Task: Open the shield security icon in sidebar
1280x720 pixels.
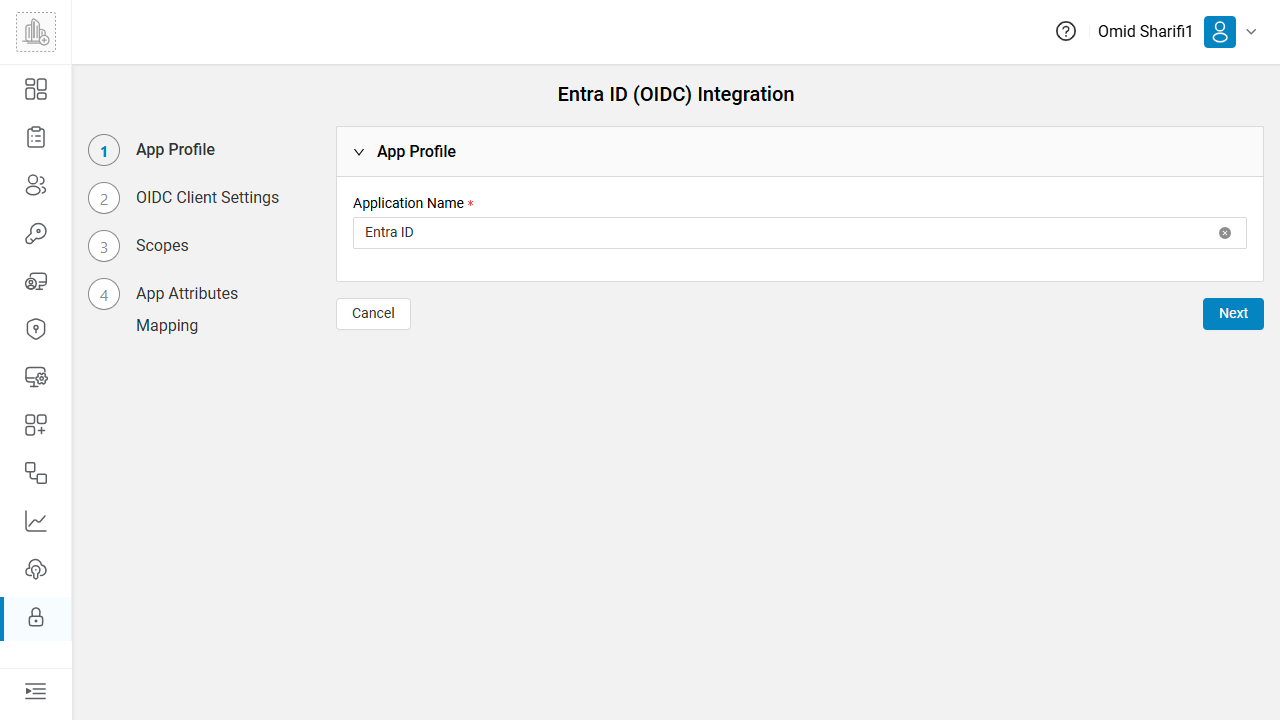Action: (36, 329)
